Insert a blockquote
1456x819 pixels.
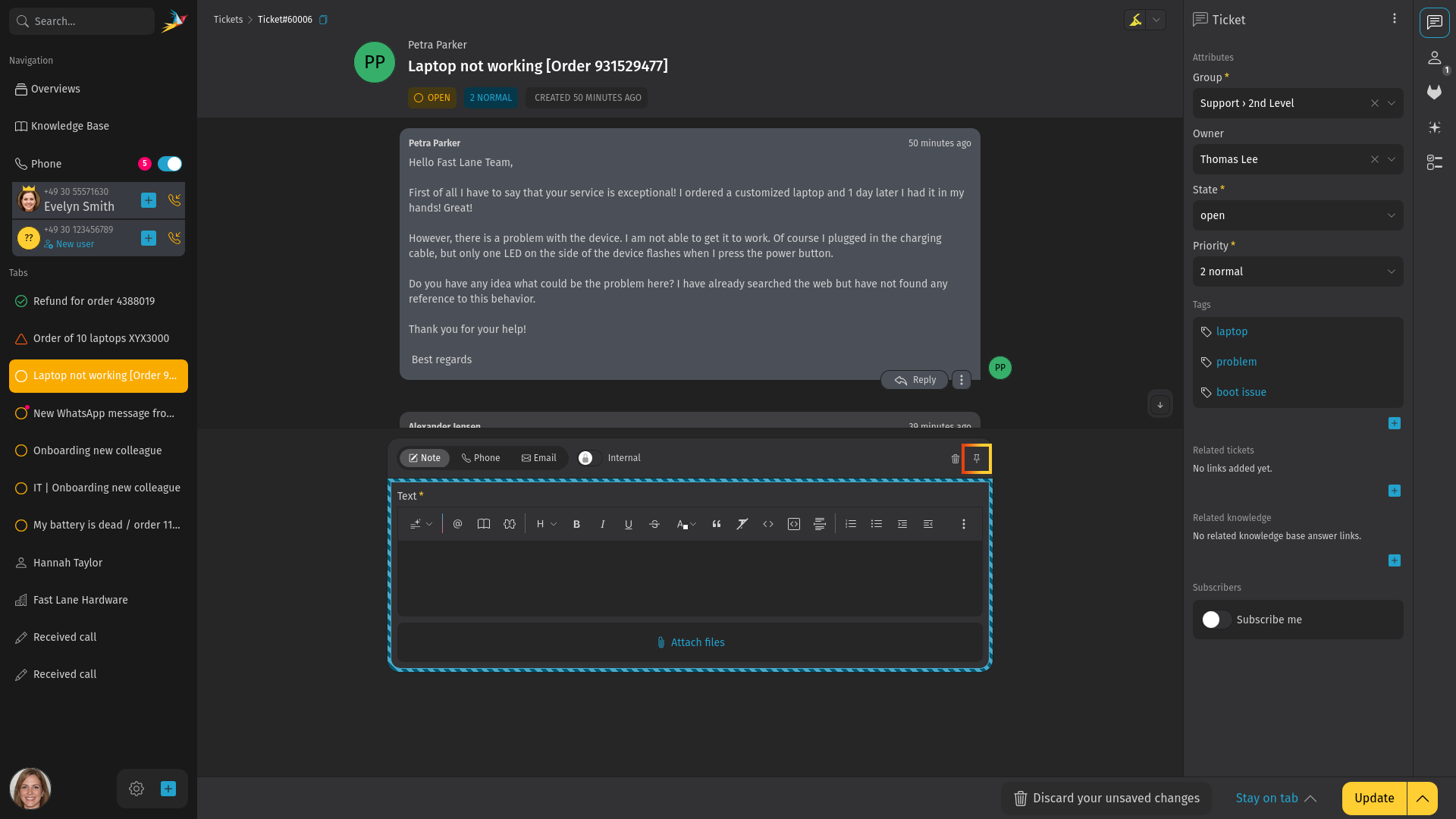point(716,524)
